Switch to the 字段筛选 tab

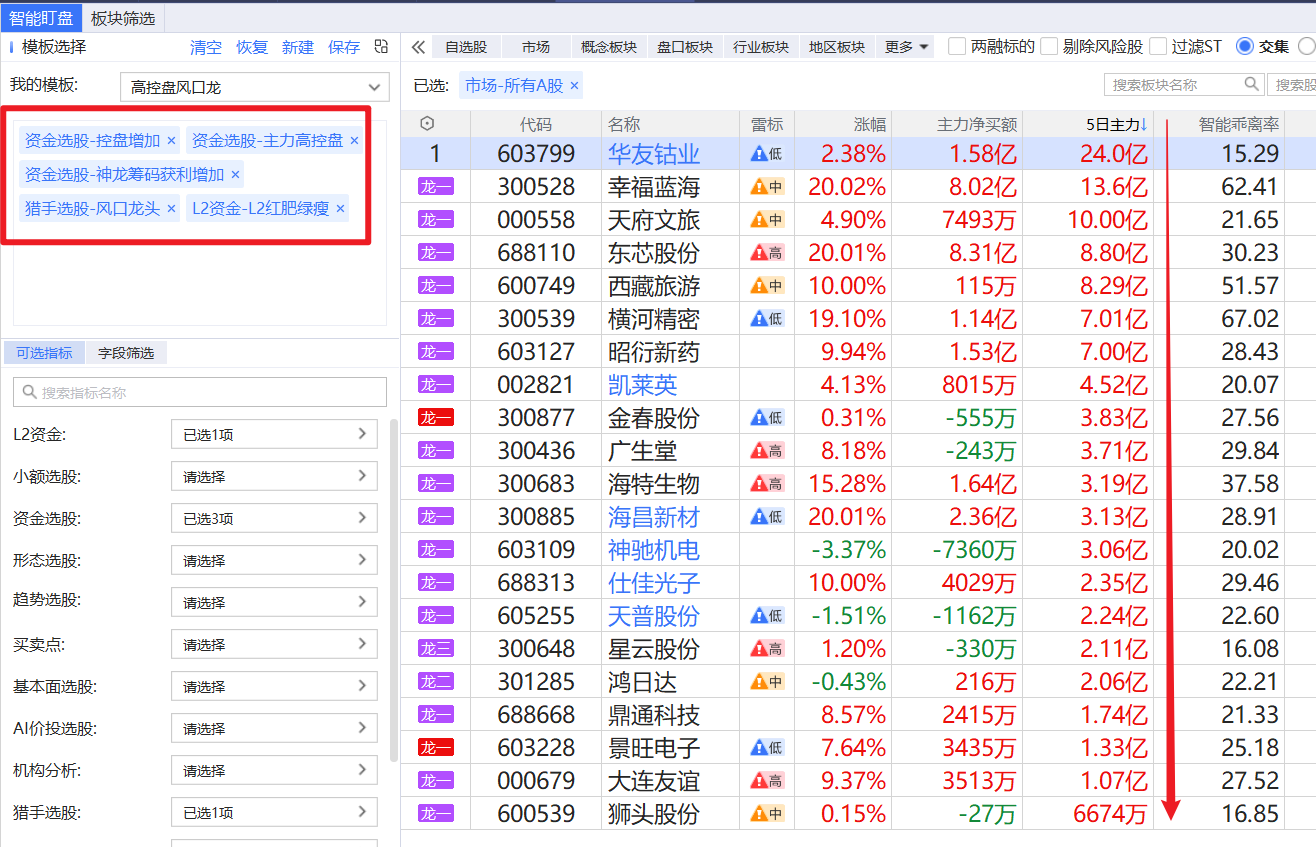tap(126, 353)
